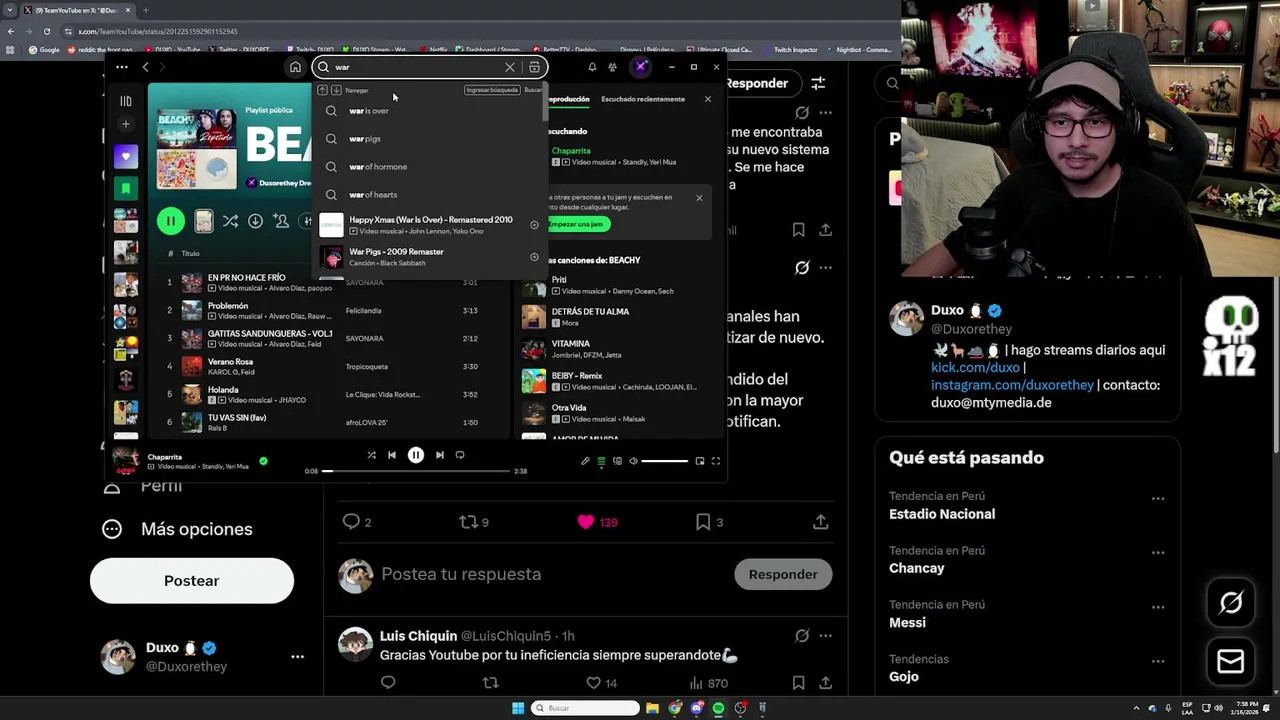Image resolution: width=1280 pixels, height=720 pixels.
Task: Like the TeamYouTube tweet heart
Action: 586,522
